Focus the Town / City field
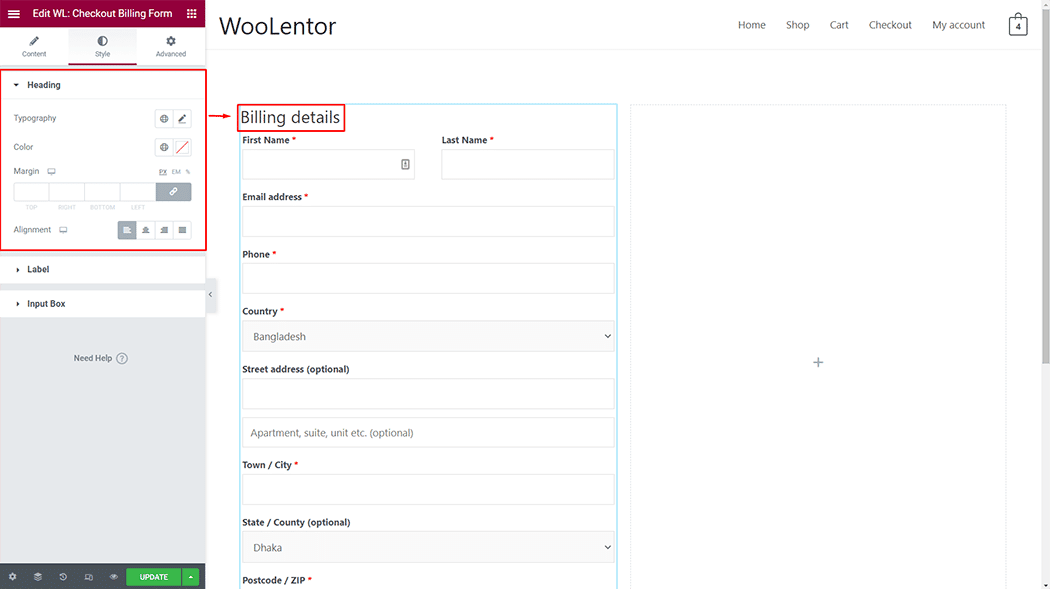 pos(428,489)
